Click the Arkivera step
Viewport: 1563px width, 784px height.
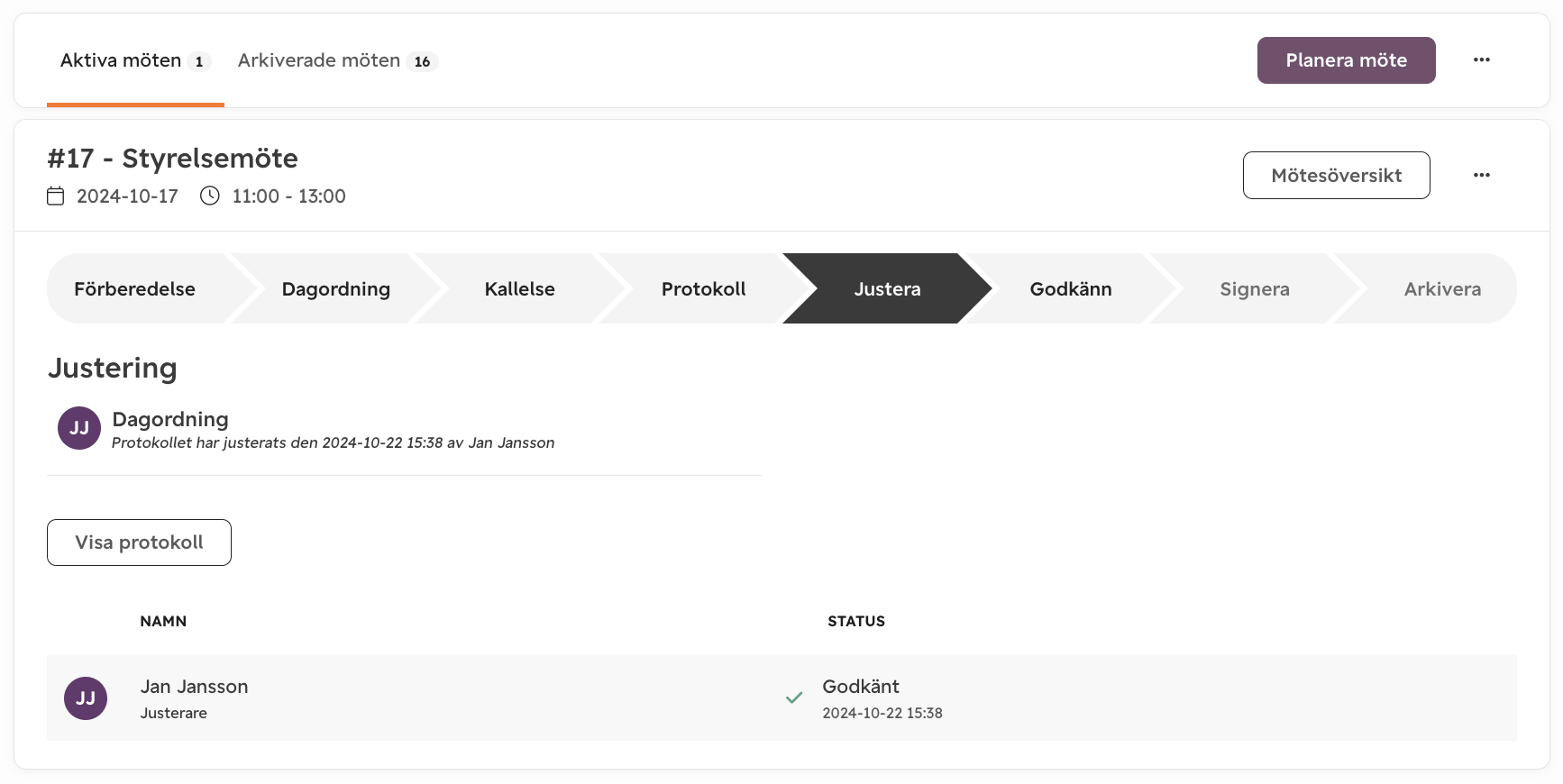click(x=1442, y=288)
